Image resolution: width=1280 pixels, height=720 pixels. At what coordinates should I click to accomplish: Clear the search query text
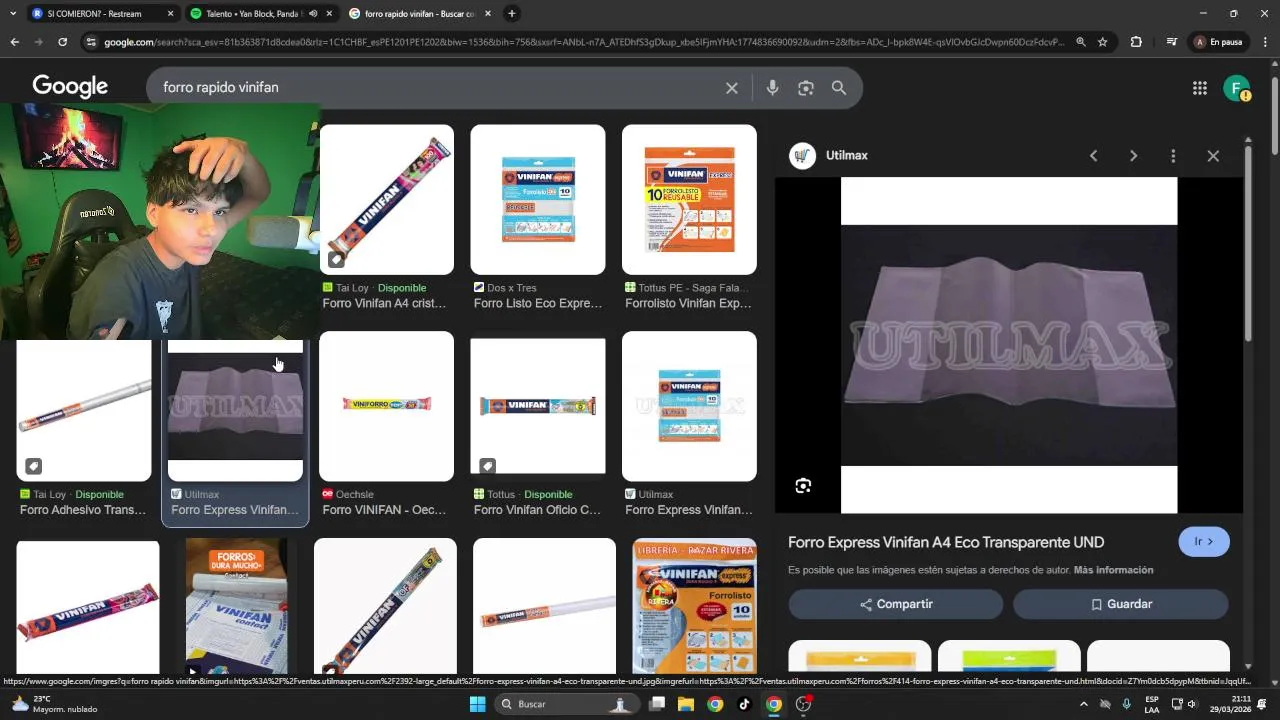[x=732, y=88]
